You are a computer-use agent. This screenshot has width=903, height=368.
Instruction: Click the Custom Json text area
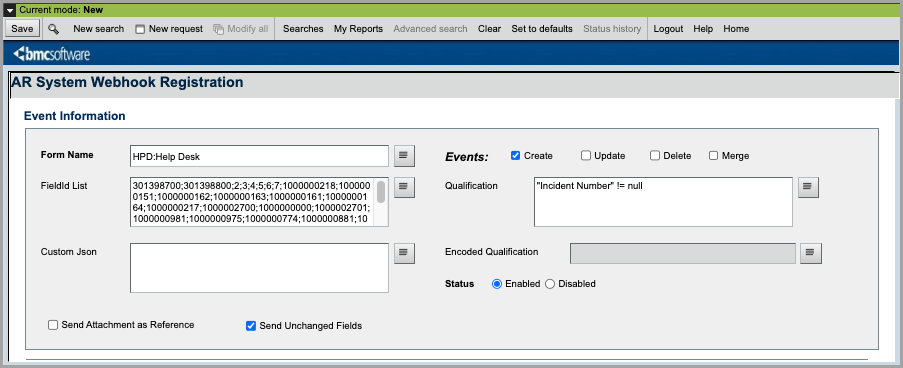(x=260, y=268)
